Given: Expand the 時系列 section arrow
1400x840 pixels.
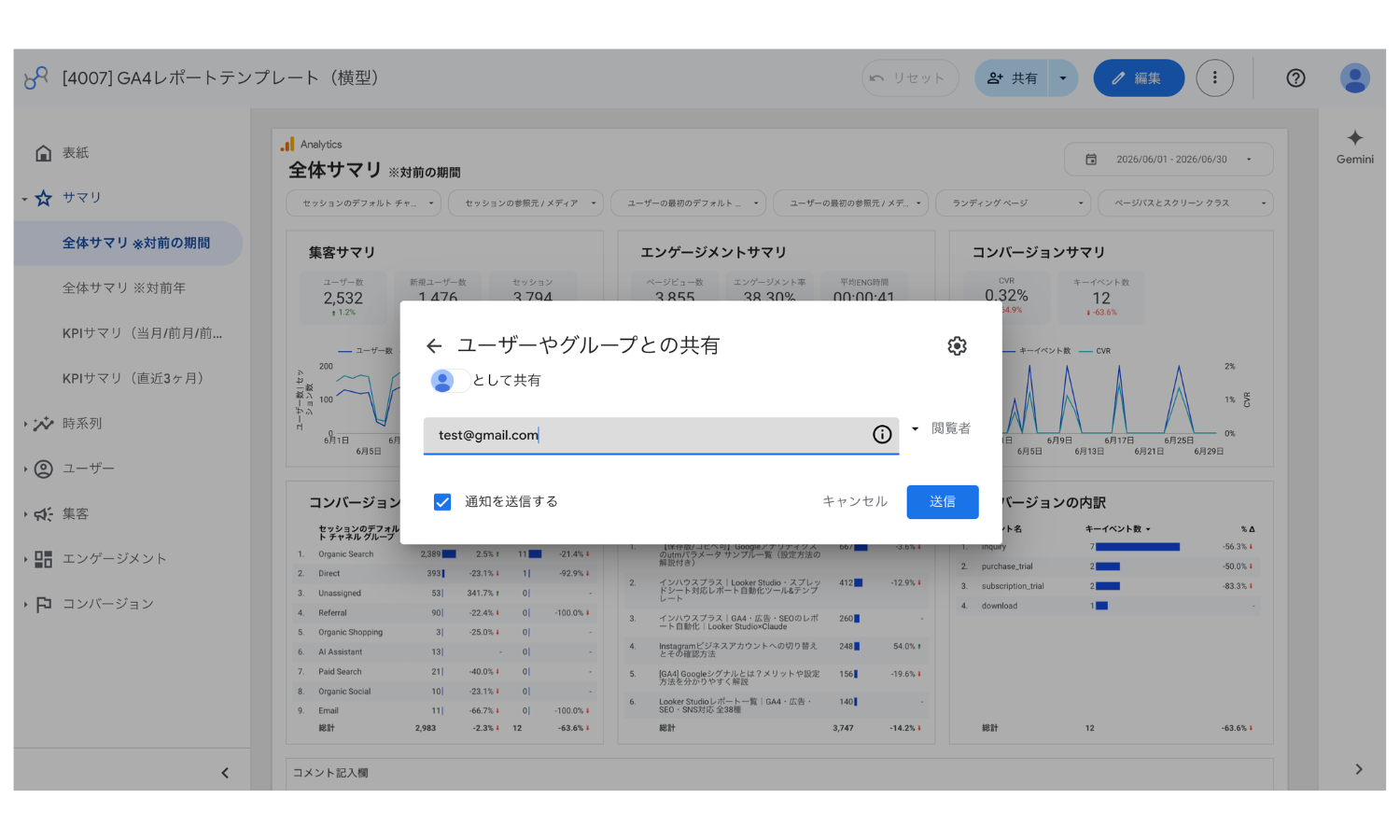Looking at the screenshot, I should click(x=25, y=424).
